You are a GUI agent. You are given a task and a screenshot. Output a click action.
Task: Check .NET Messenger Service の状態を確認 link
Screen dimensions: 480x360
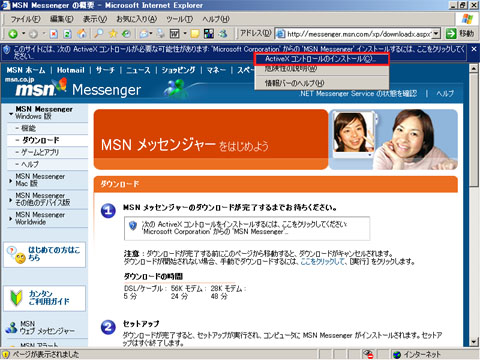[x=358, y=94]
